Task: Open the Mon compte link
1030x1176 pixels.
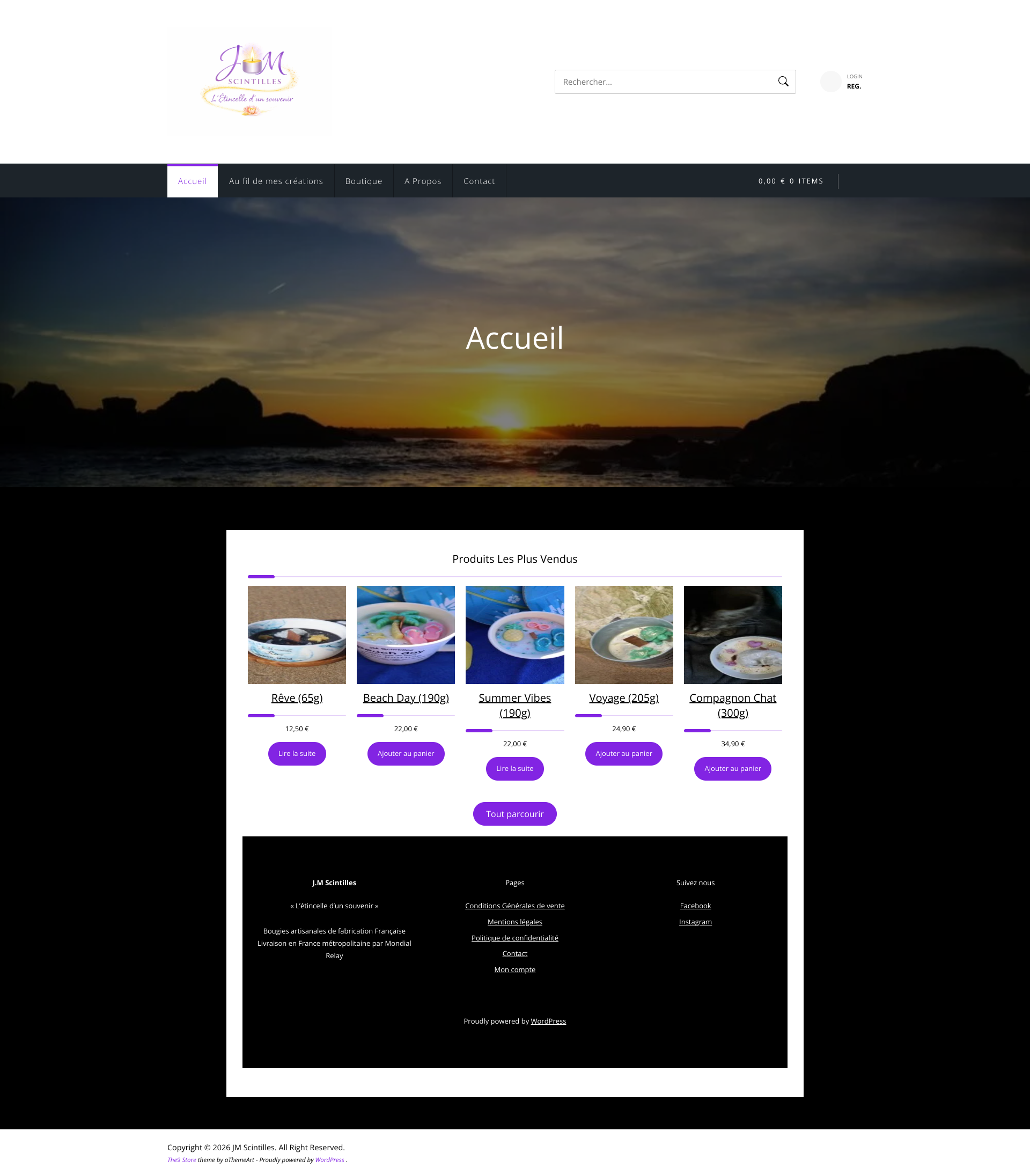Action: 514,969
